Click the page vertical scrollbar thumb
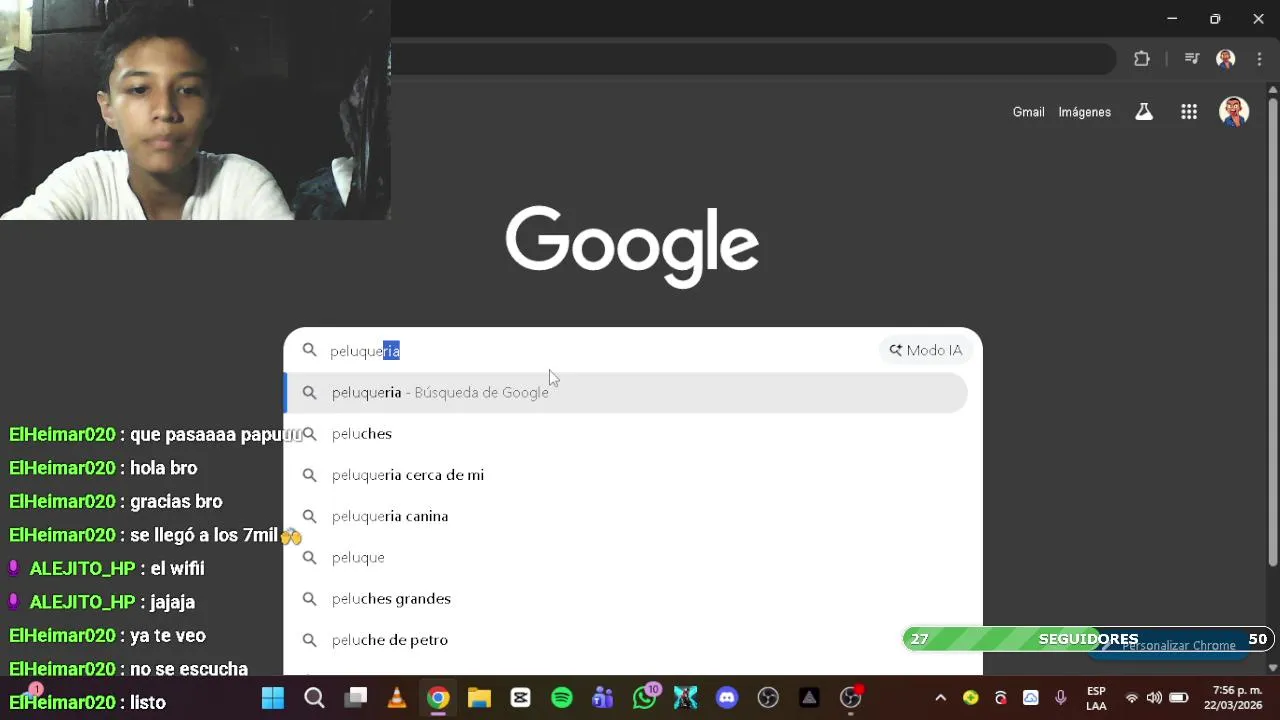Image resolution: width=1280 pixels, height=720 pixels. click(1272, 330)
